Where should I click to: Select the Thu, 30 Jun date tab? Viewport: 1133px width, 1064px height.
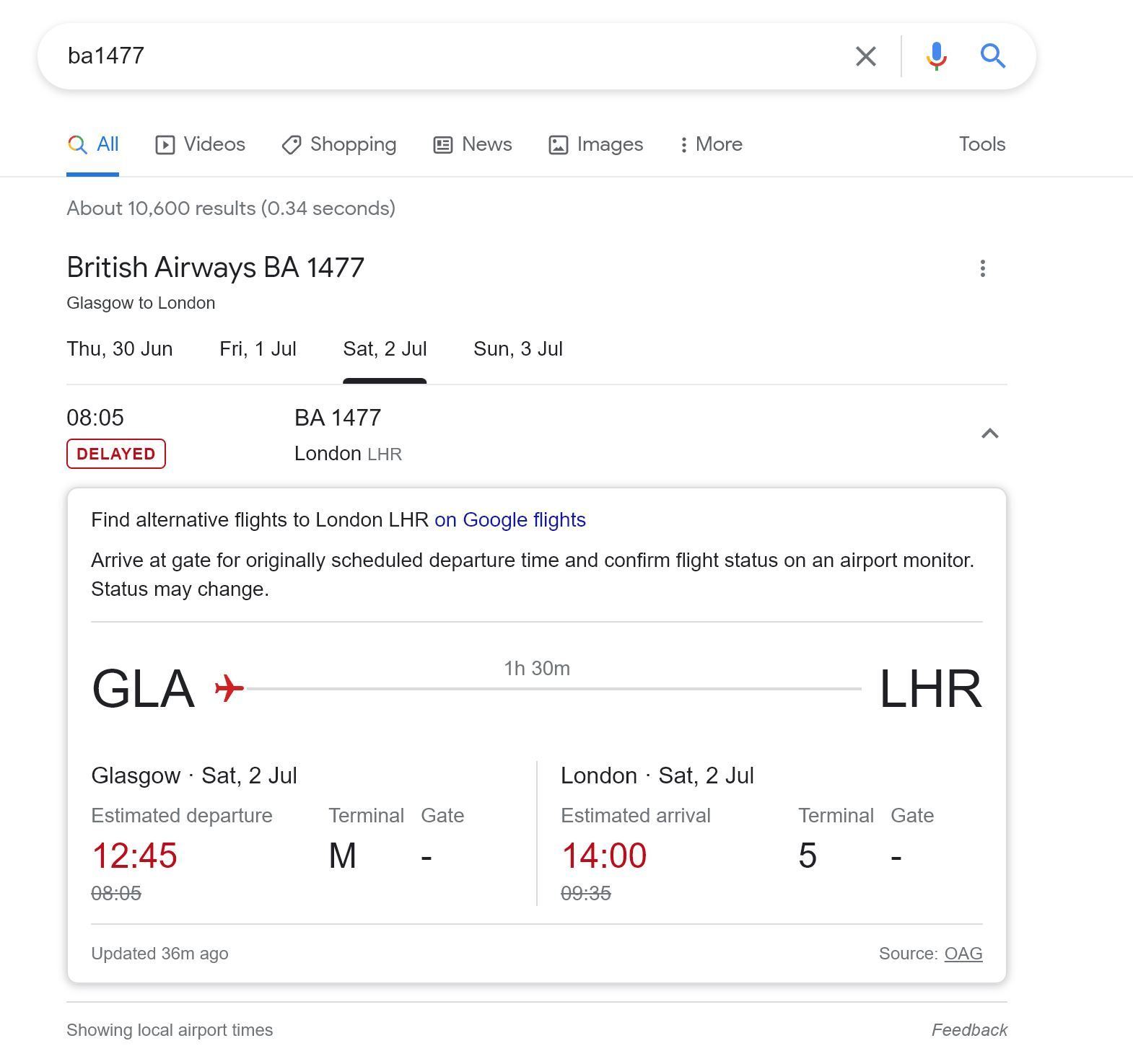[120, 349]
